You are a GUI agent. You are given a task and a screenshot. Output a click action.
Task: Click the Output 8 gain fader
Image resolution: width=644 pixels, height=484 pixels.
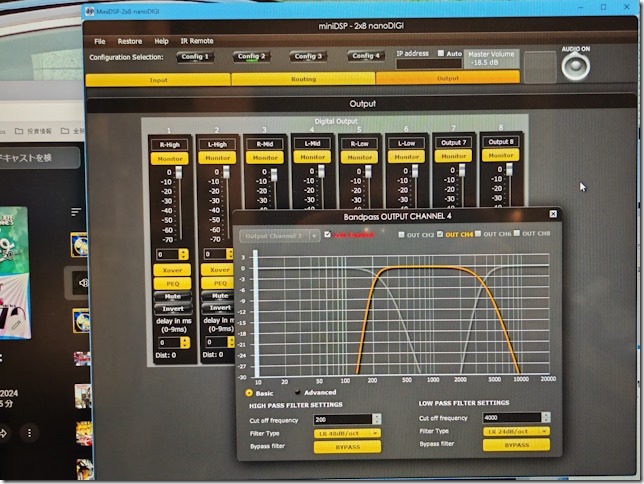coord(509,169)
